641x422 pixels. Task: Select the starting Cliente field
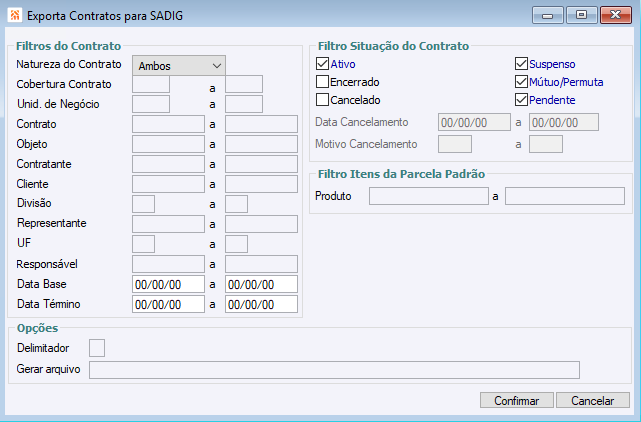(168, 184)
